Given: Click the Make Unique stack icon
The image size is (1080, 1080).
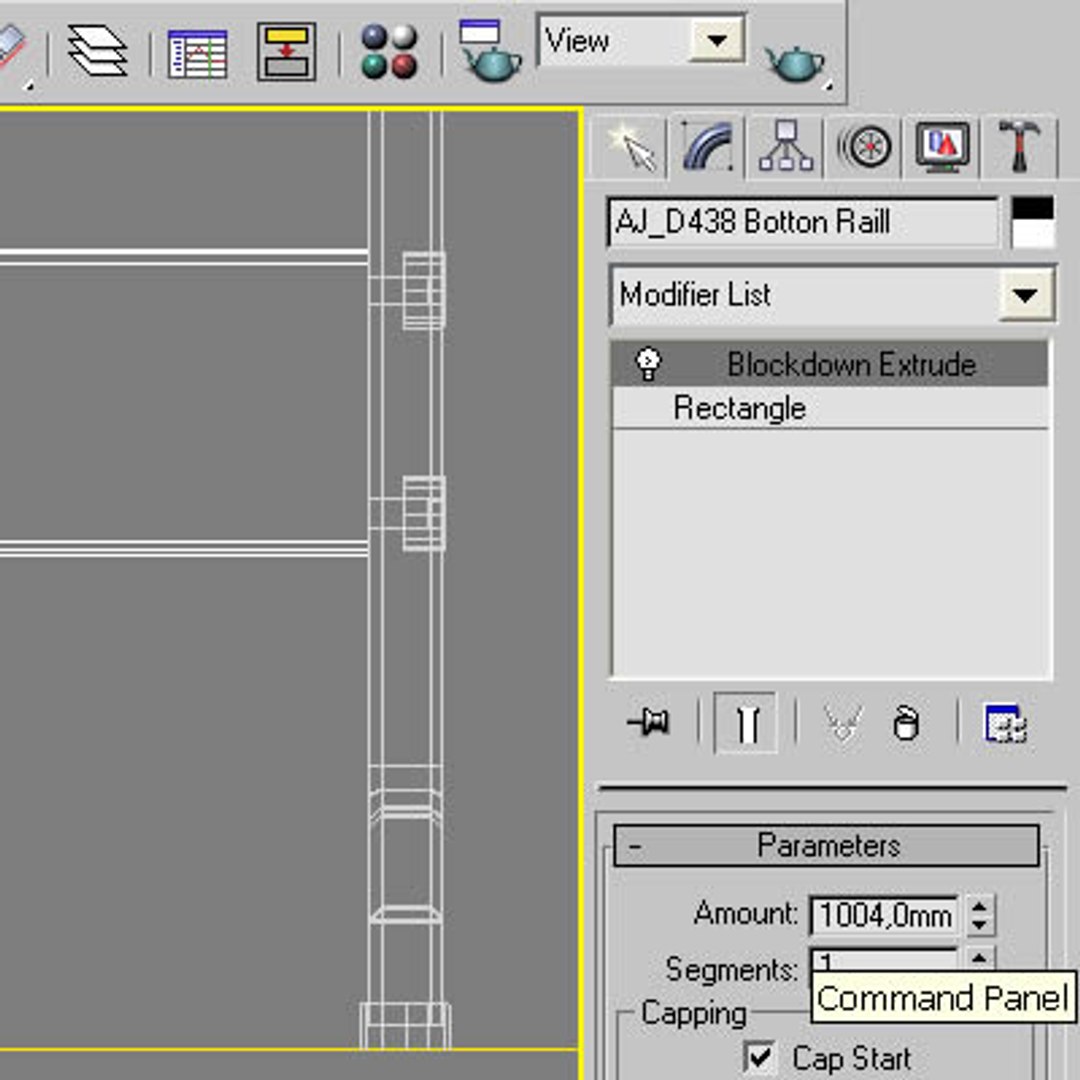Looking at the screenshot, I should coord(842,724).
